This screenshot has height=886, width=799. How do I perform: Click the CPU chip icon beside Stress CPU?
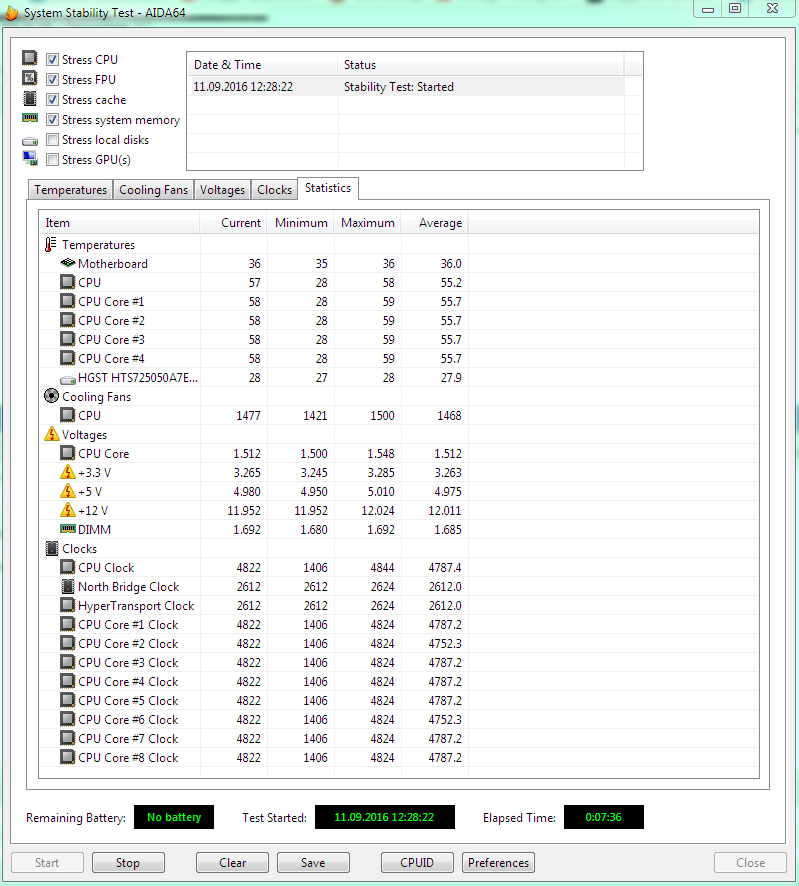click(x=30, y=58)
